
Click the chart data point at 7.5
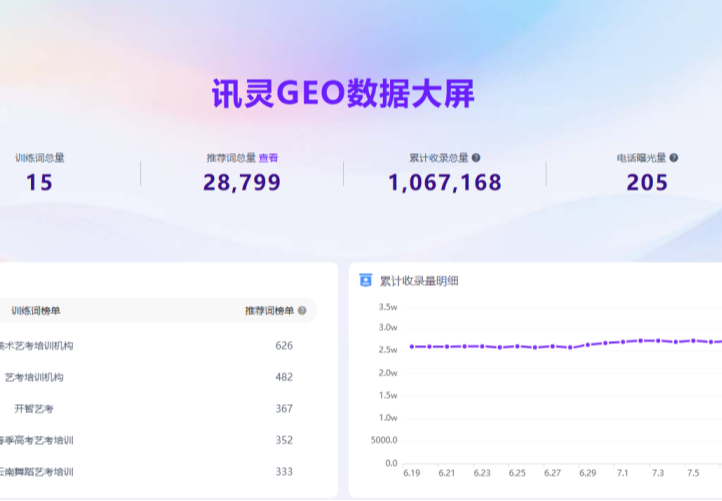pyautogui.click(x=693, y=341)
